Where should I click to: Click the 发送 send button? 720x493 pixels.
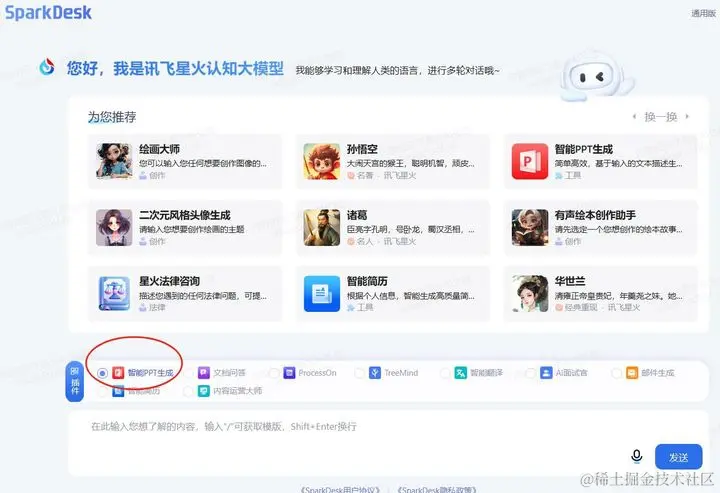pyautogui.click(x=678, y=457)
